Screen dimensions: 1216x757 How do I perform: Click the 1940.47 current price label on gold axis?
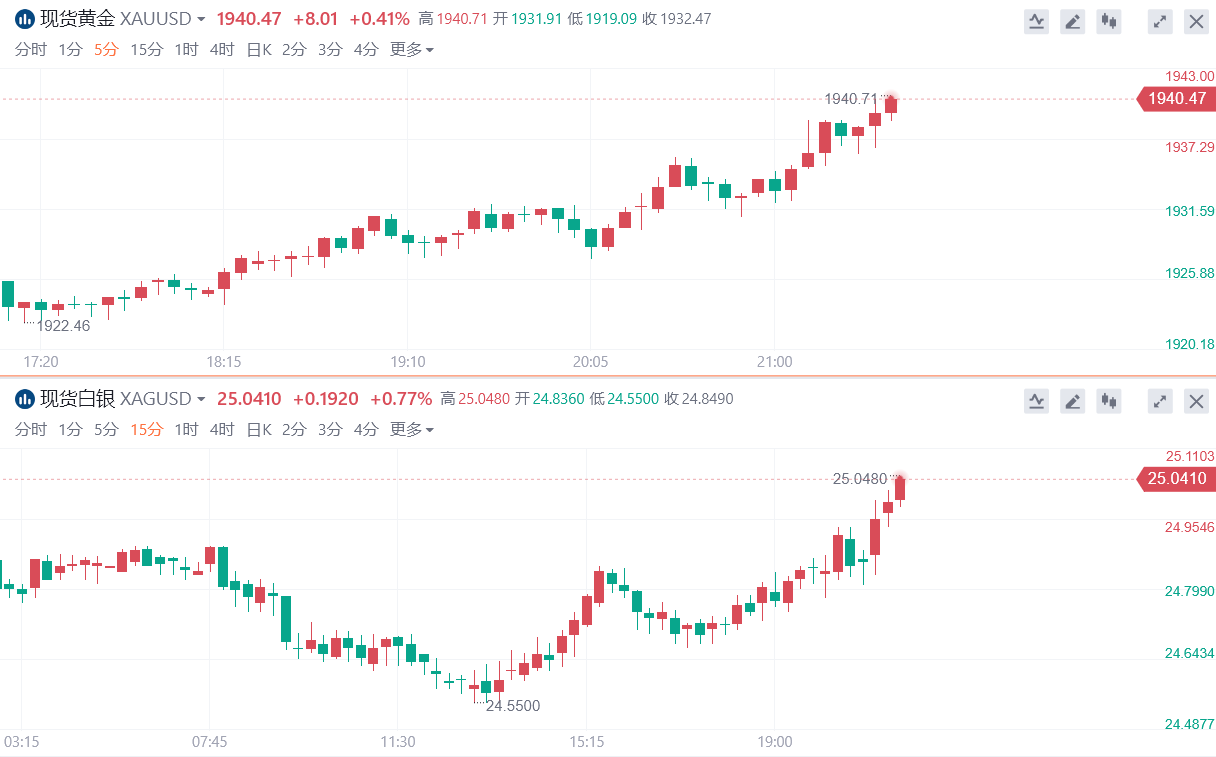(1176, 98)
